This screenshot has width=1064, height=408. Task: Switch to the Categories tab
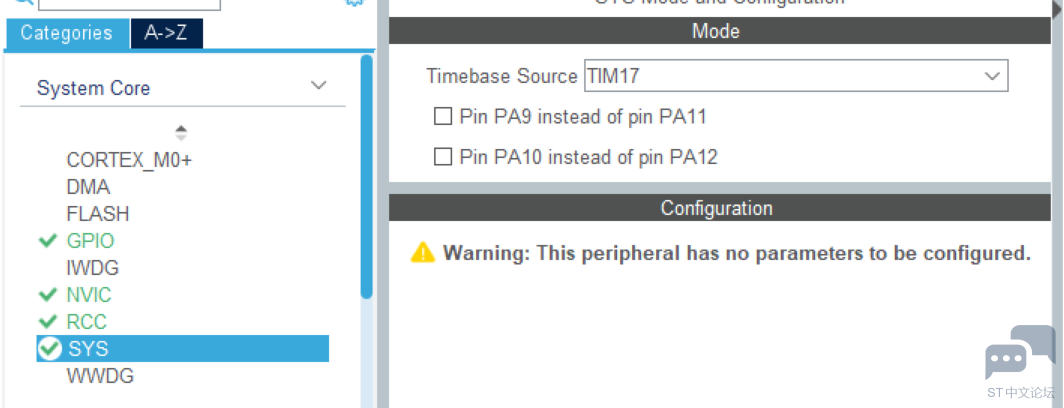[x=66, y=33]
